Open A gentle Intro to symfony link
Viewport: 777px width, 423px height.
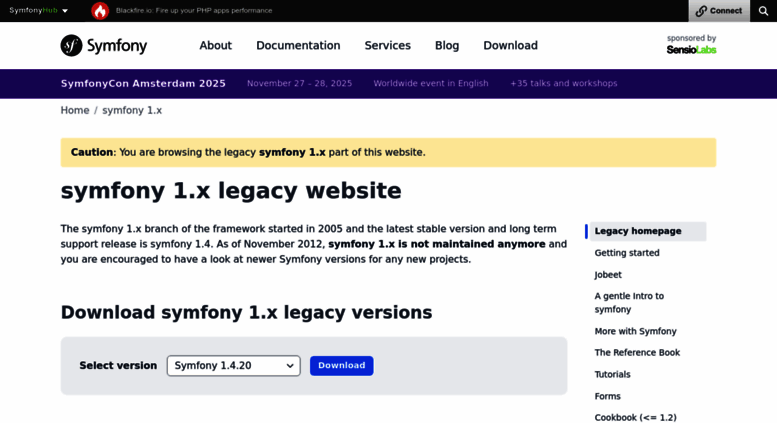point(629,303)
